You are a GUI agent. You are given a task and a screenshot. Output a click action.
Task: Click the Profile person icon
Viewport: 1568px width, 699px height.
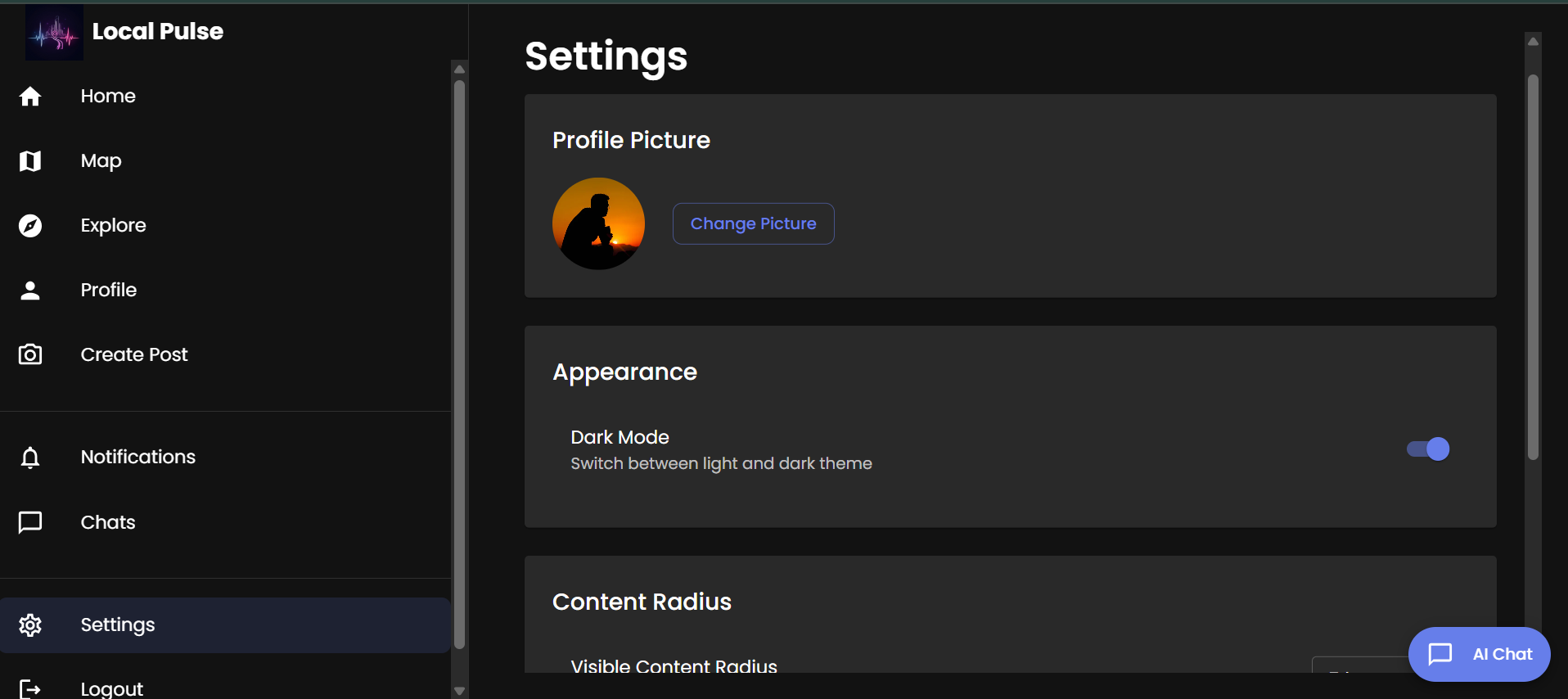(x=30, y=291)
